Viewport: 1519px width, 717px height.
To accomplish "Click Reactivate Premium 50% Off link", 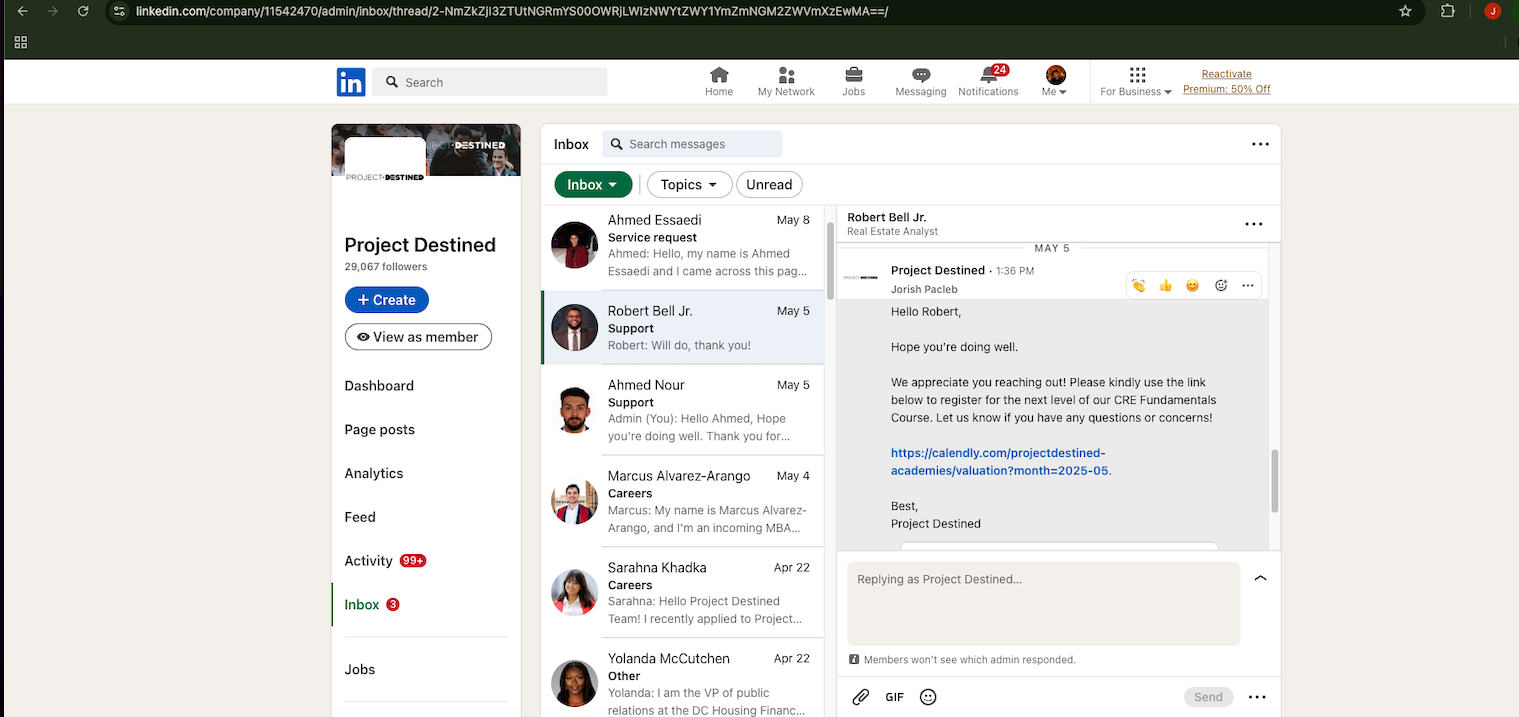I will 1227,82.
